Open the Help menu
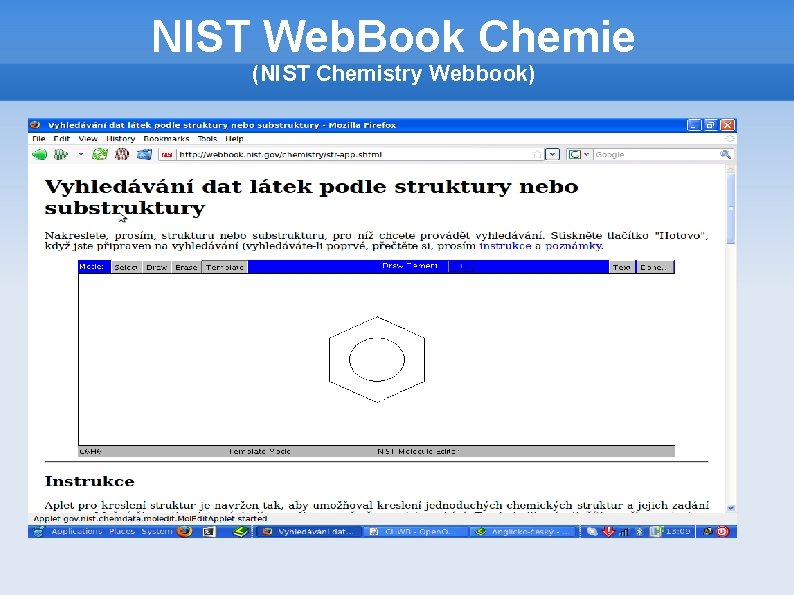Image resolution: width=794 pixels, height=595 pixels. click(234, 139)
